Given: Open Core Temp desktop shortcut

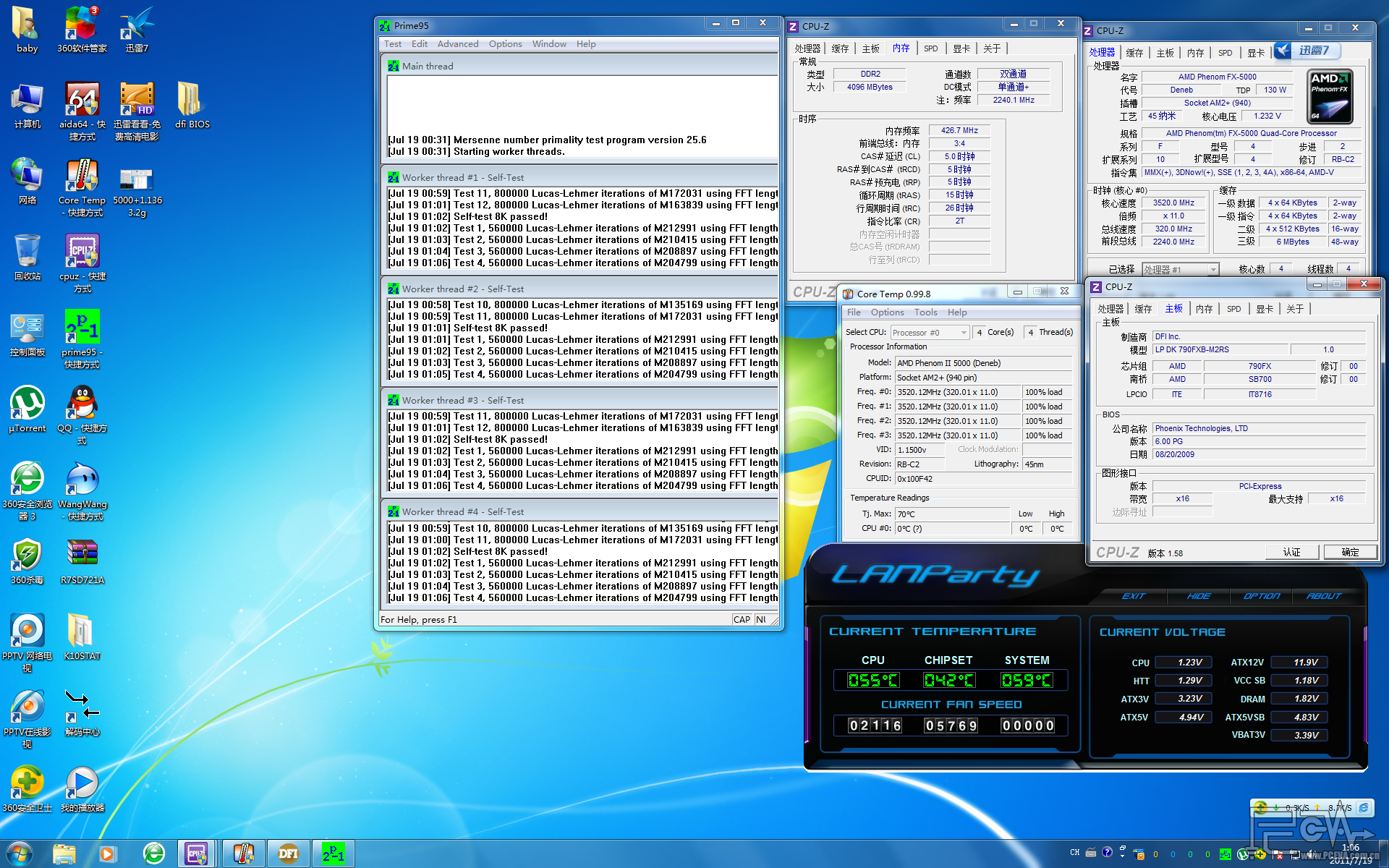Looking at the screenshot, I should coord(82,187).
